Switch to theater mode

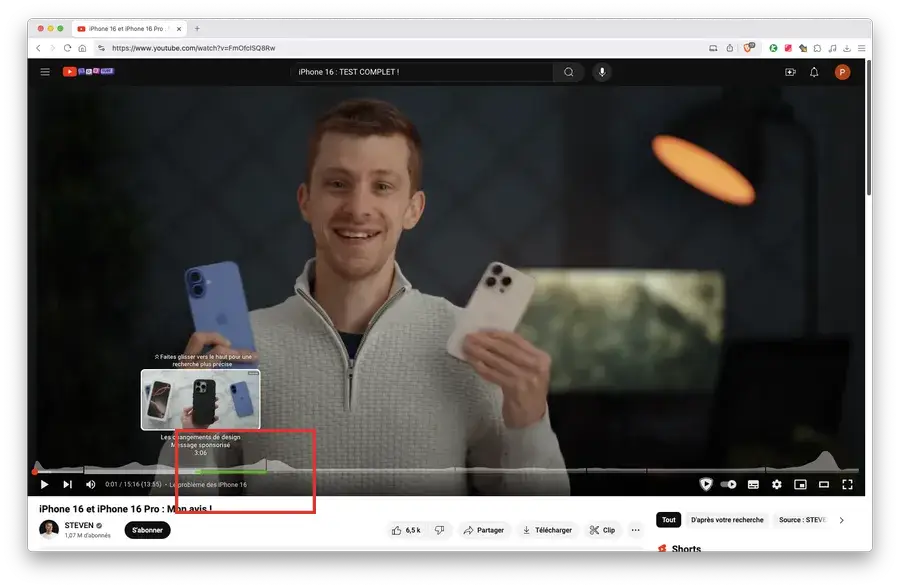(824, 484)
